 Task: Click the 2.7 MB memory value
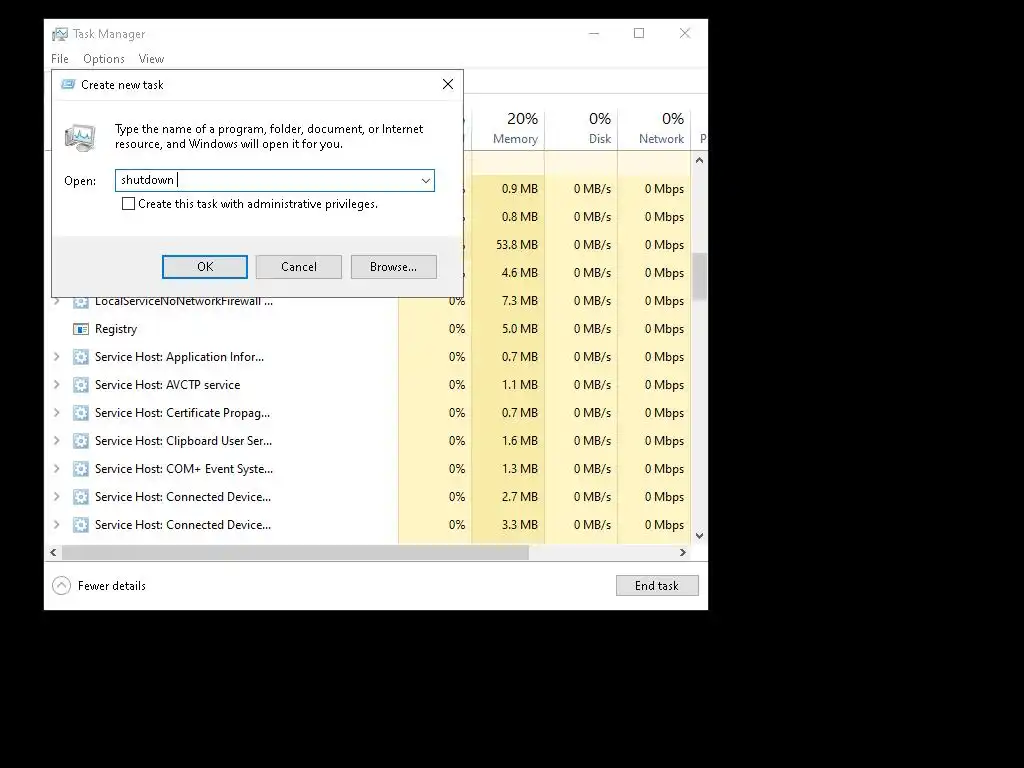coord(520,497)
